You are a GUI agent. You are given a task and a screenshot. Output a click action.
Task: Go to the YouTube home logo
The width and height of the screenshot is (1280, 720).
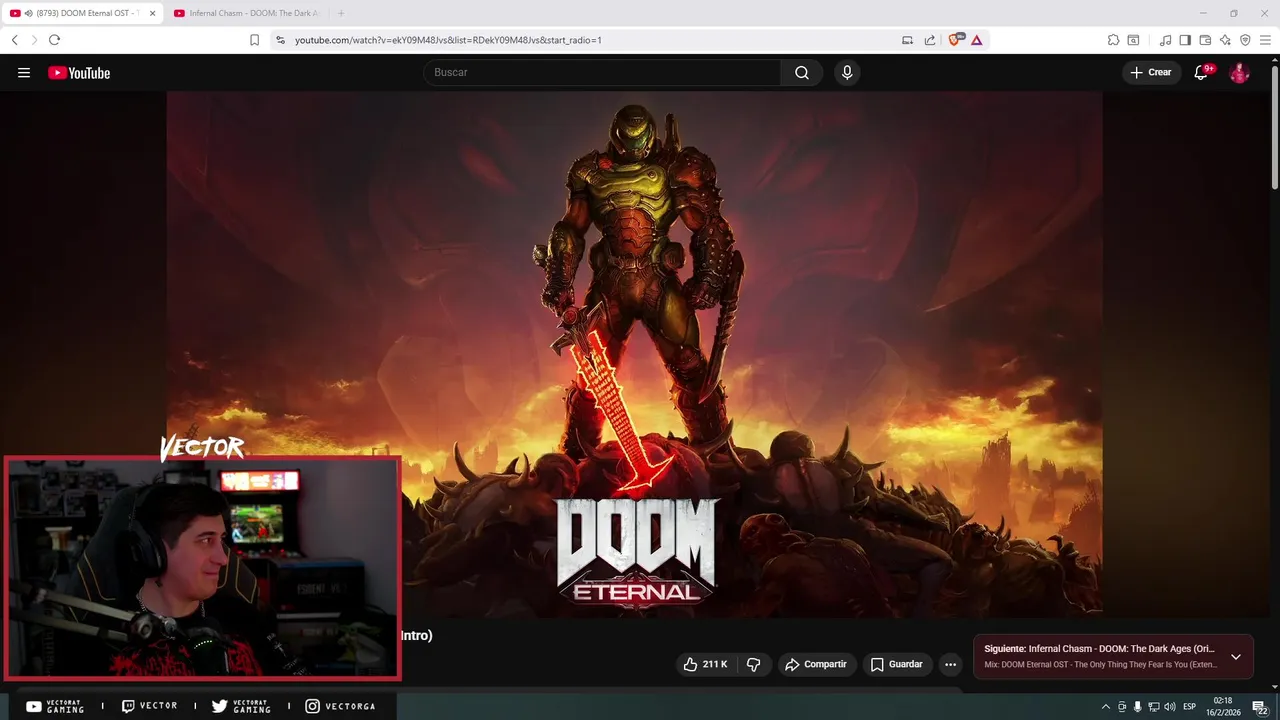[79, 72]
